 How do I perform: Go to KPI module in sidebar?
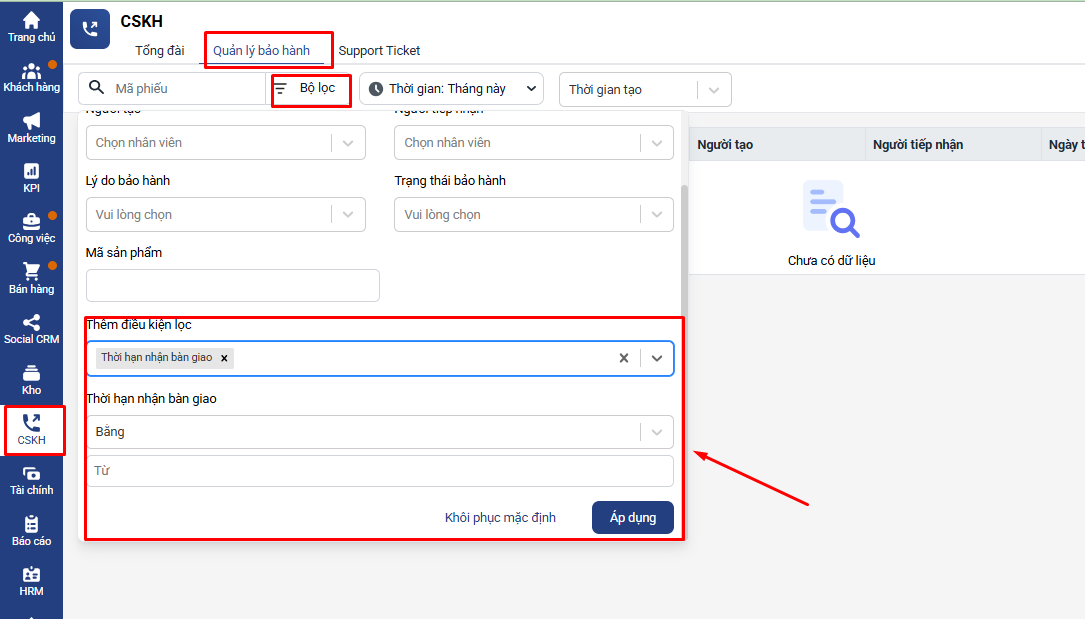[31, 178]
